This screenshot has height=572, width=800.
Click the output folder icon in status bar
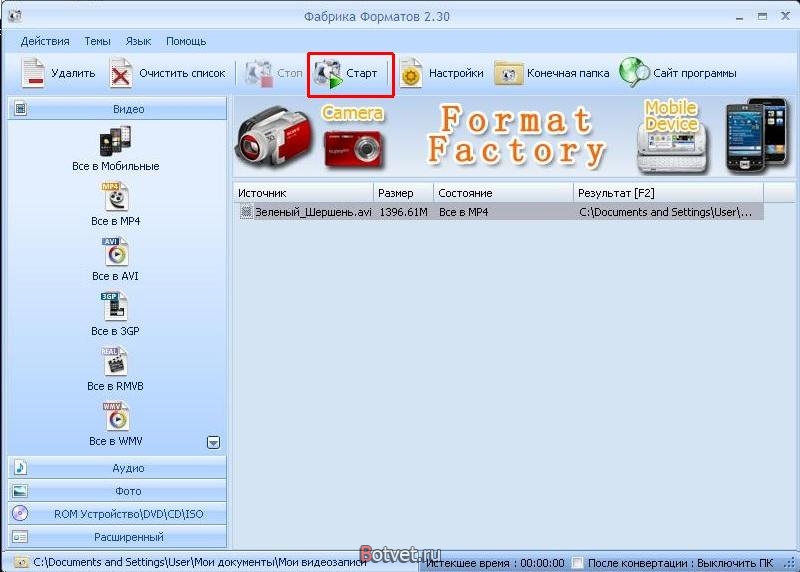(20, 562)
